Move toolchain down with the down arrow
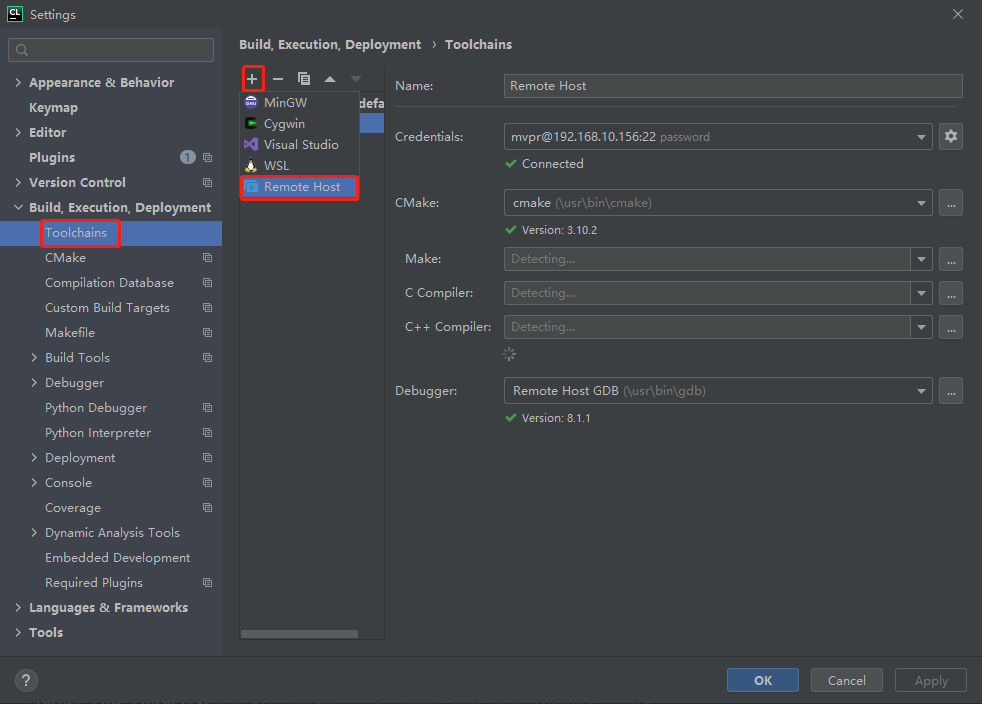This screenshot has width=982, height=704. click(x=356, y=79)
